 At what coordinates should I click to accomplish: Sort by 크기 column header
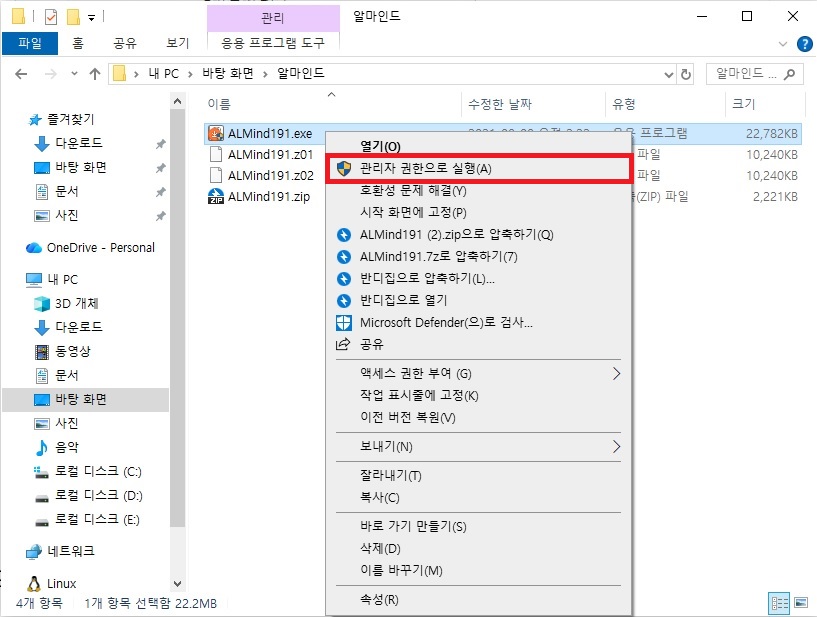763,104
